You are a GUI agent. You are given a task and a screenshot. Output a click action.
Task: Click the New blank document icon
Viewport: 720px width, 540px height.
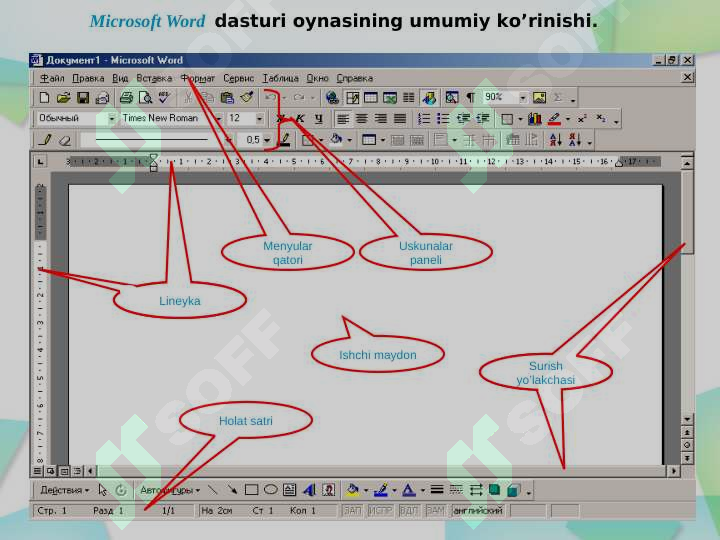(45, 97)
